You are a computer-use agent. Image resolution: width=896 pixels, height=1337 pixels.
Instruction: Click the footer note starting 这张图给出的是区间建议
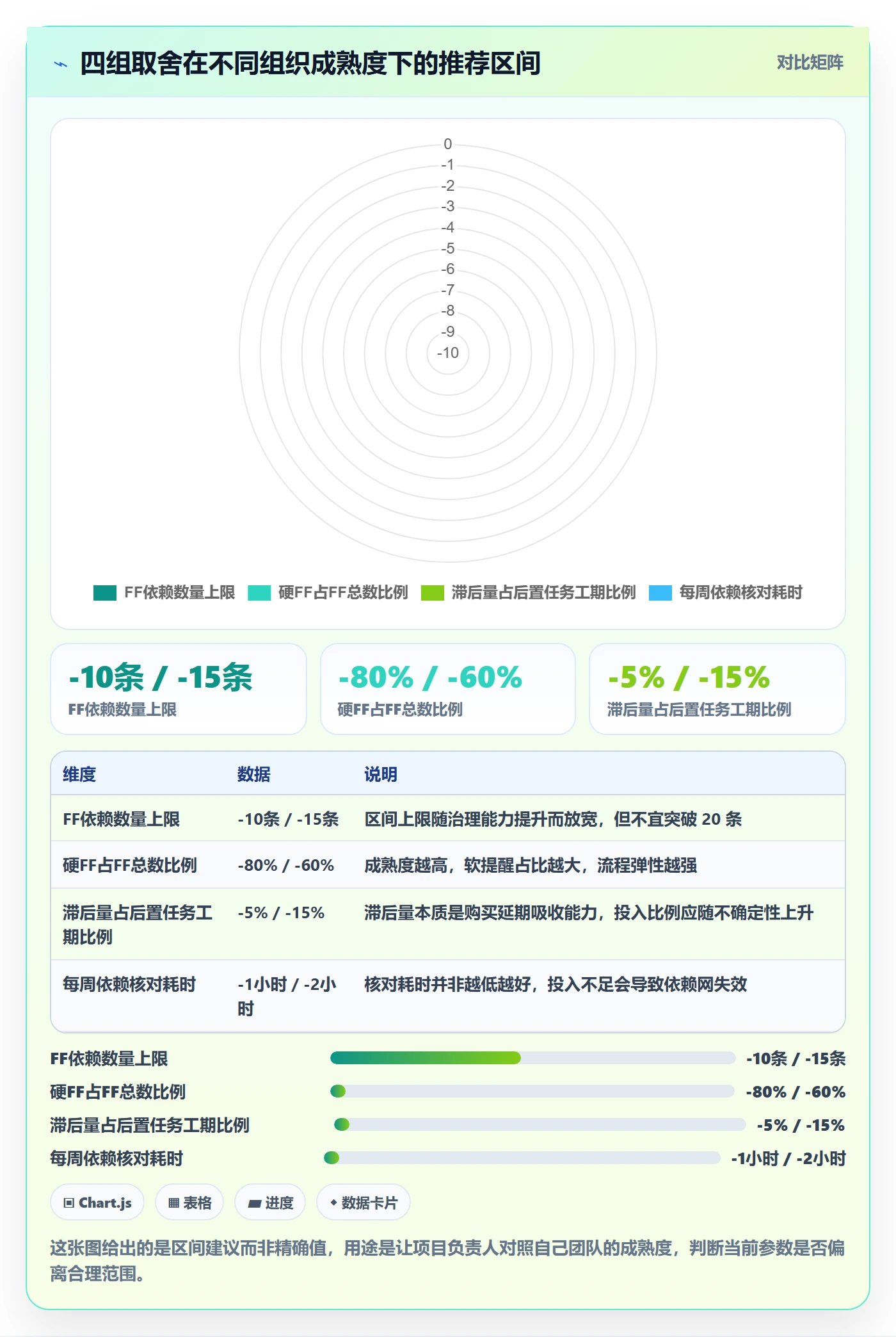click(x=448, y=1260)
